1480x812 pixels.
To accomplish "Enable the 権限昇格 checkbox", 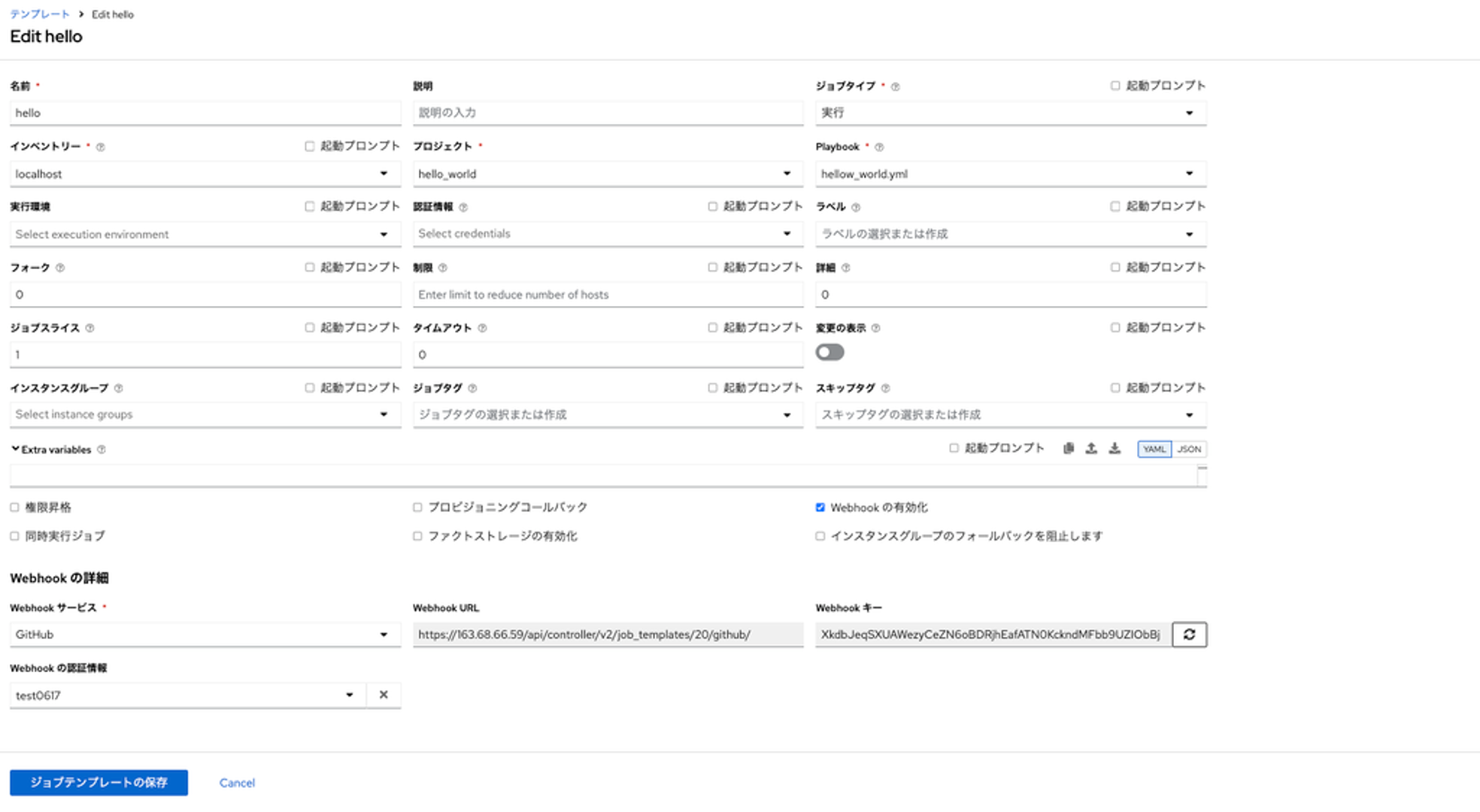I will (14, 507).
